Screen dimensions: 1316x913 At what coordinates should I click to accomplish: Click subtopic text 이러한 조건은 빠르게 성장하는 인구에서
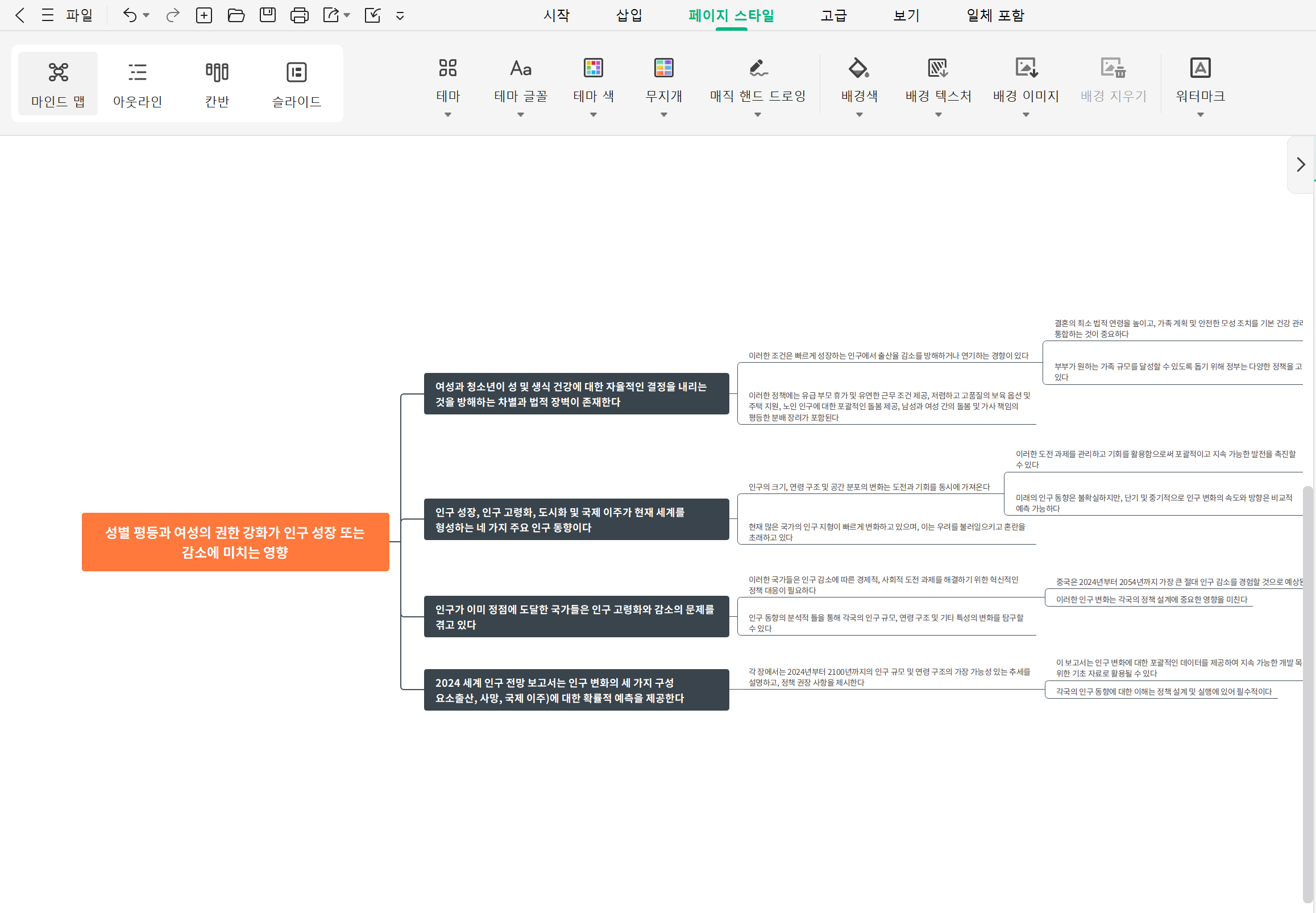click(x=888, y=356)
